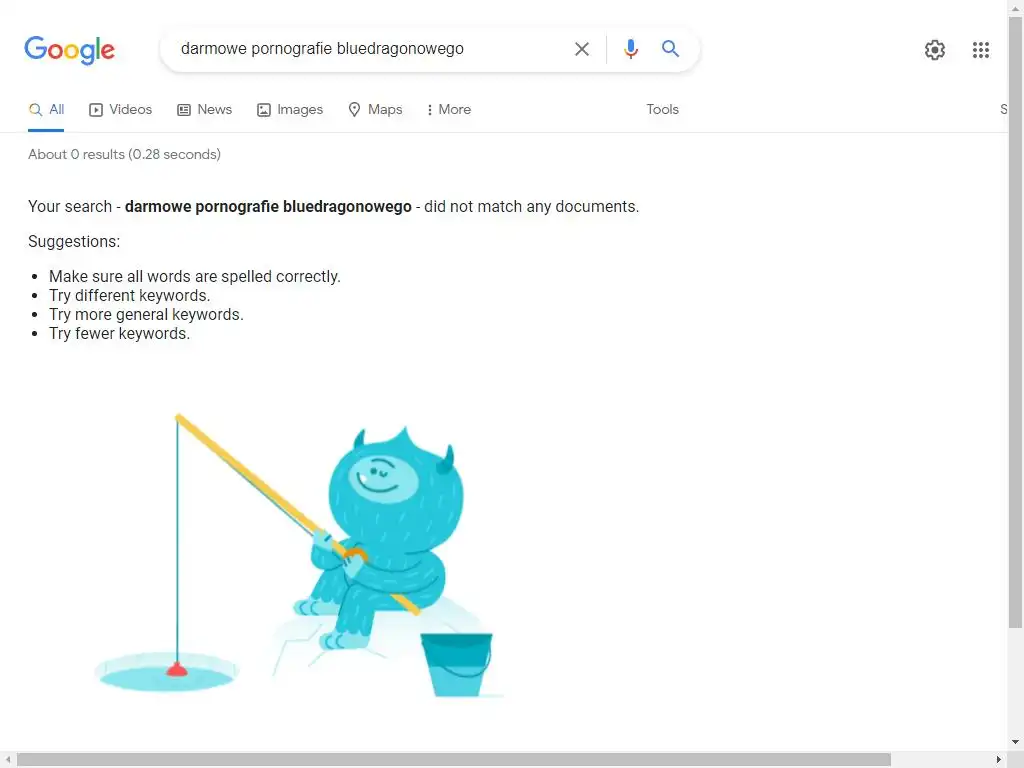Click the News tab newspaper icon
Image resolution: width=1024 pixels, height=768 pixels.
[184, 110]
